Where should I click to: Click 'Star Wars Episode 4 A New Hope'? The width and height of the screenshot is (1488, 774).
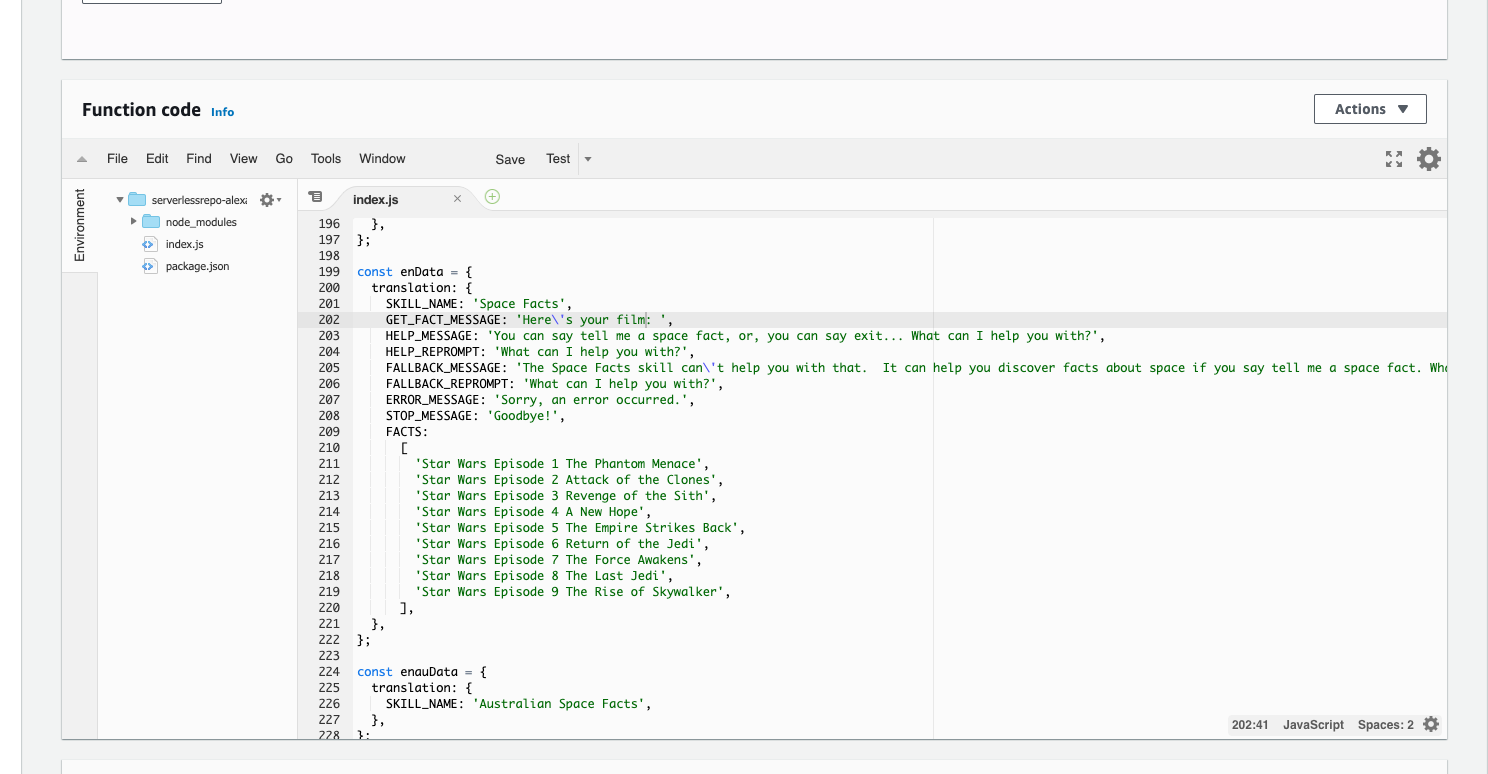[532, 512]
